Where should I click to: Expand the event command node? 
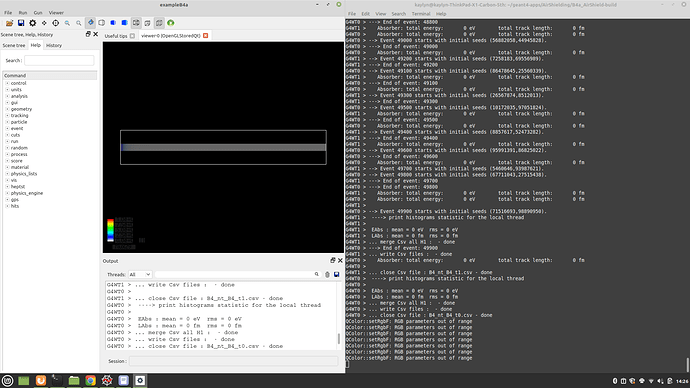pos(7,128)
